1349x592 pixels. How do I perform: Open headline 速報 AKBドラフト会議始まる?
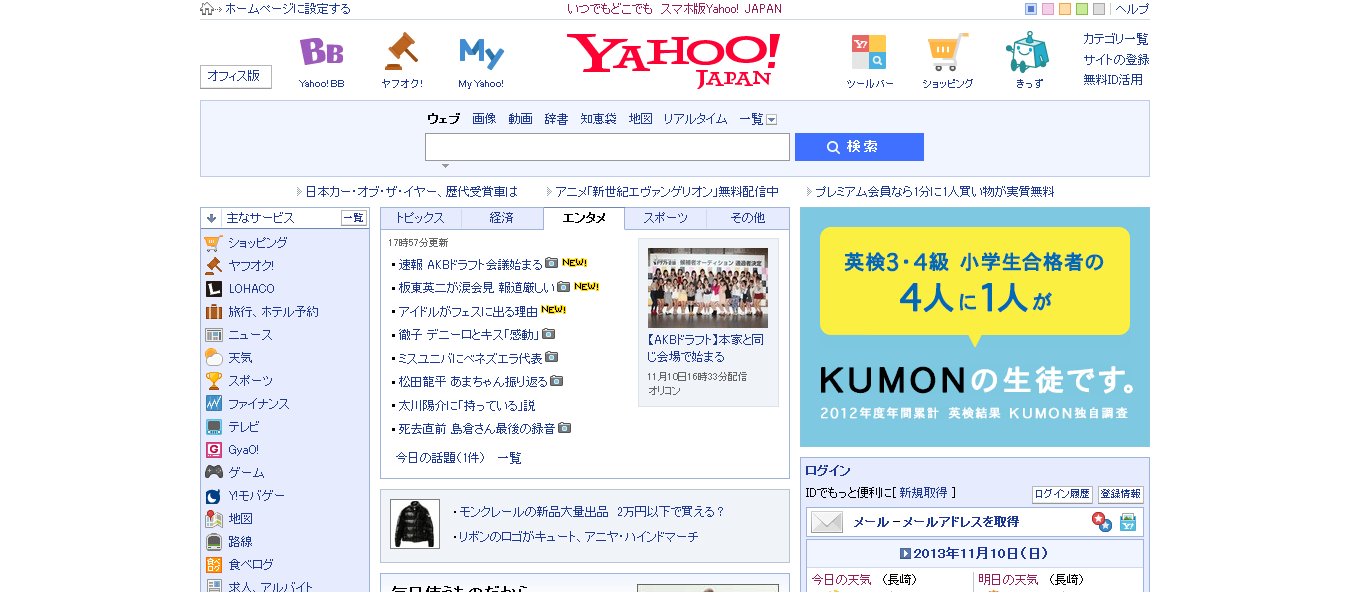(x=470, y=264)
